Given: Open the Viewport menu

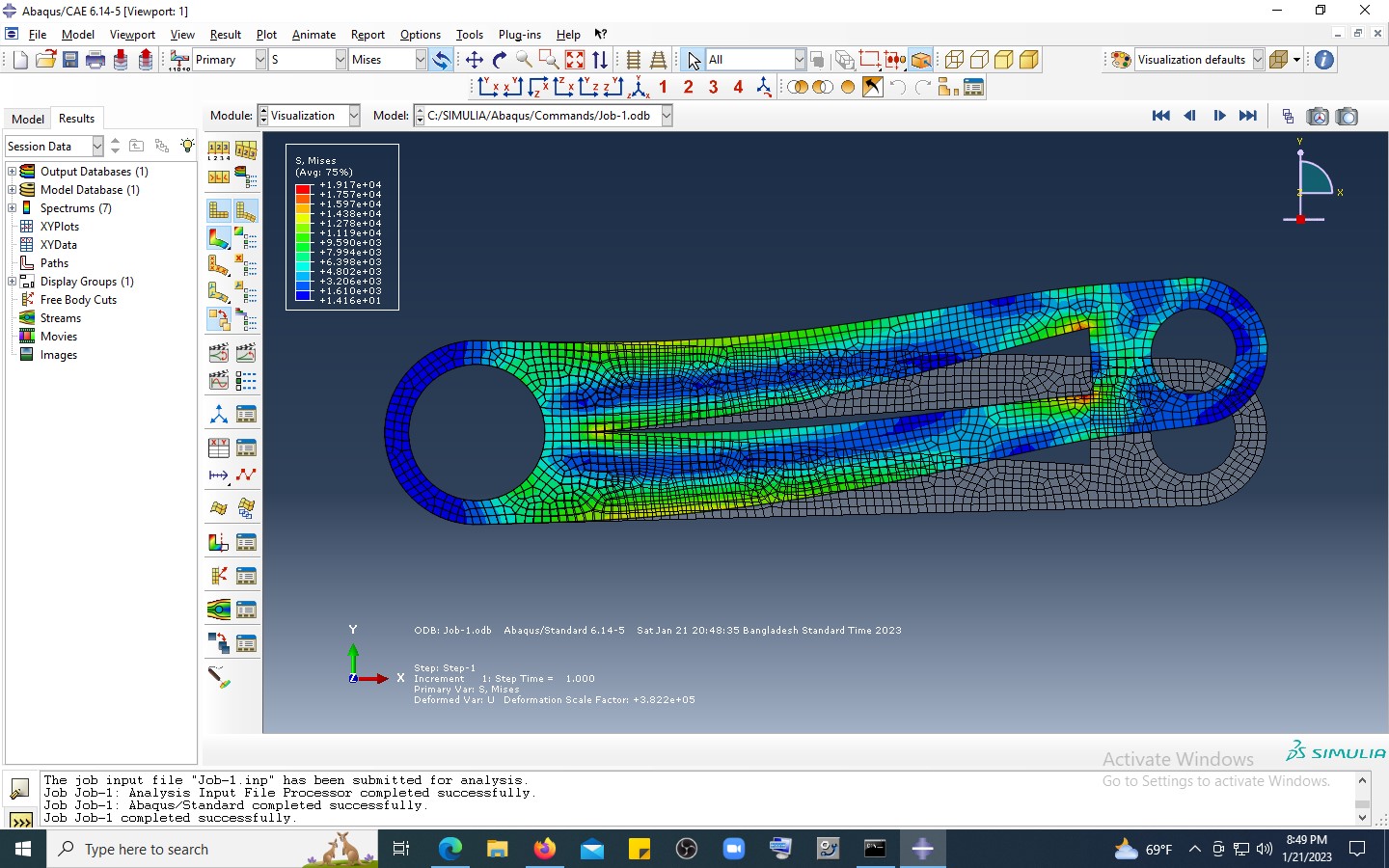Looking at the screenshot, I should point(132,35).
